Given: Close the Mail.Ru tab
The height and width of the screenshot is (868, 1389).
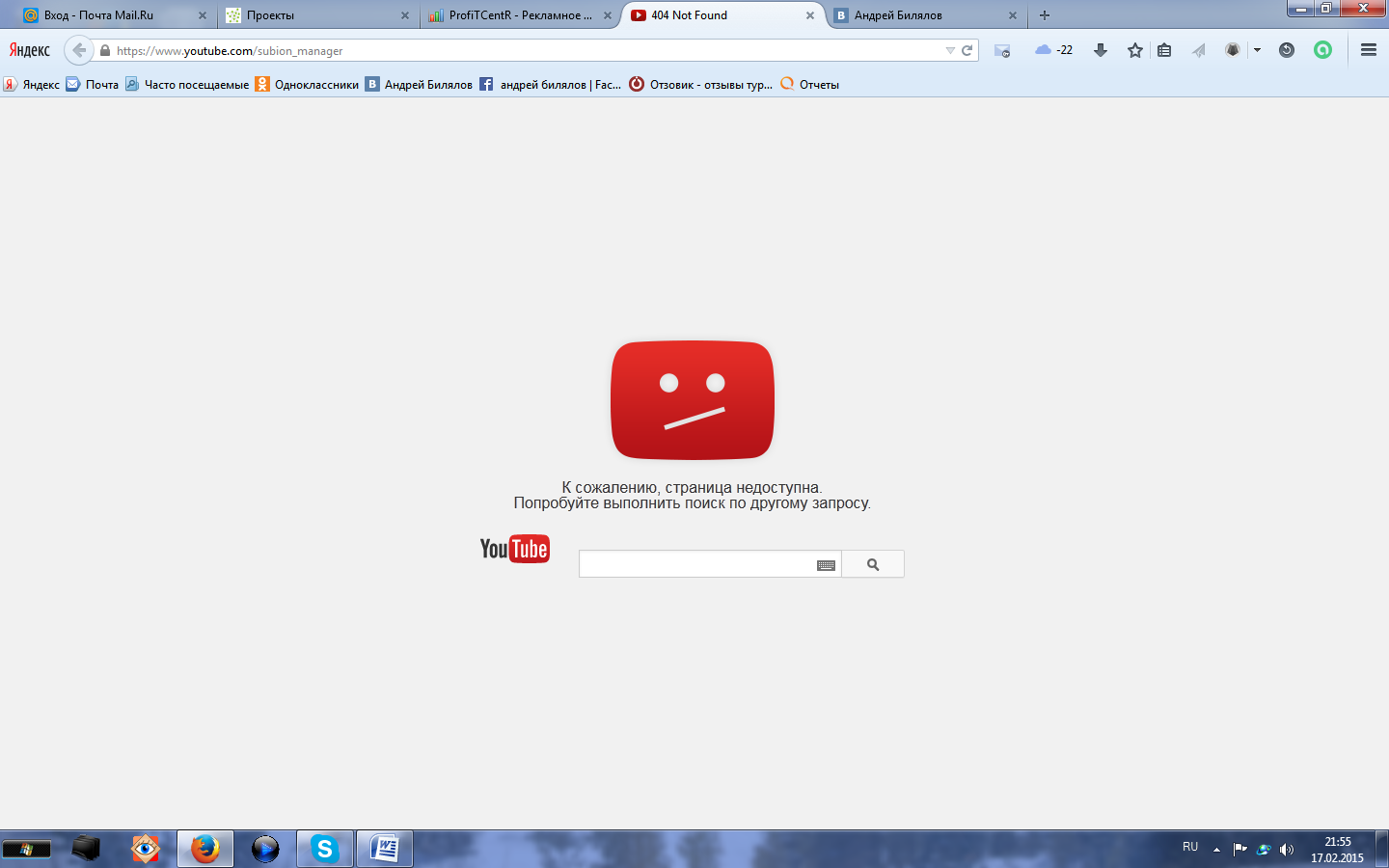Looking at the screenshot, I should [203, 15].
